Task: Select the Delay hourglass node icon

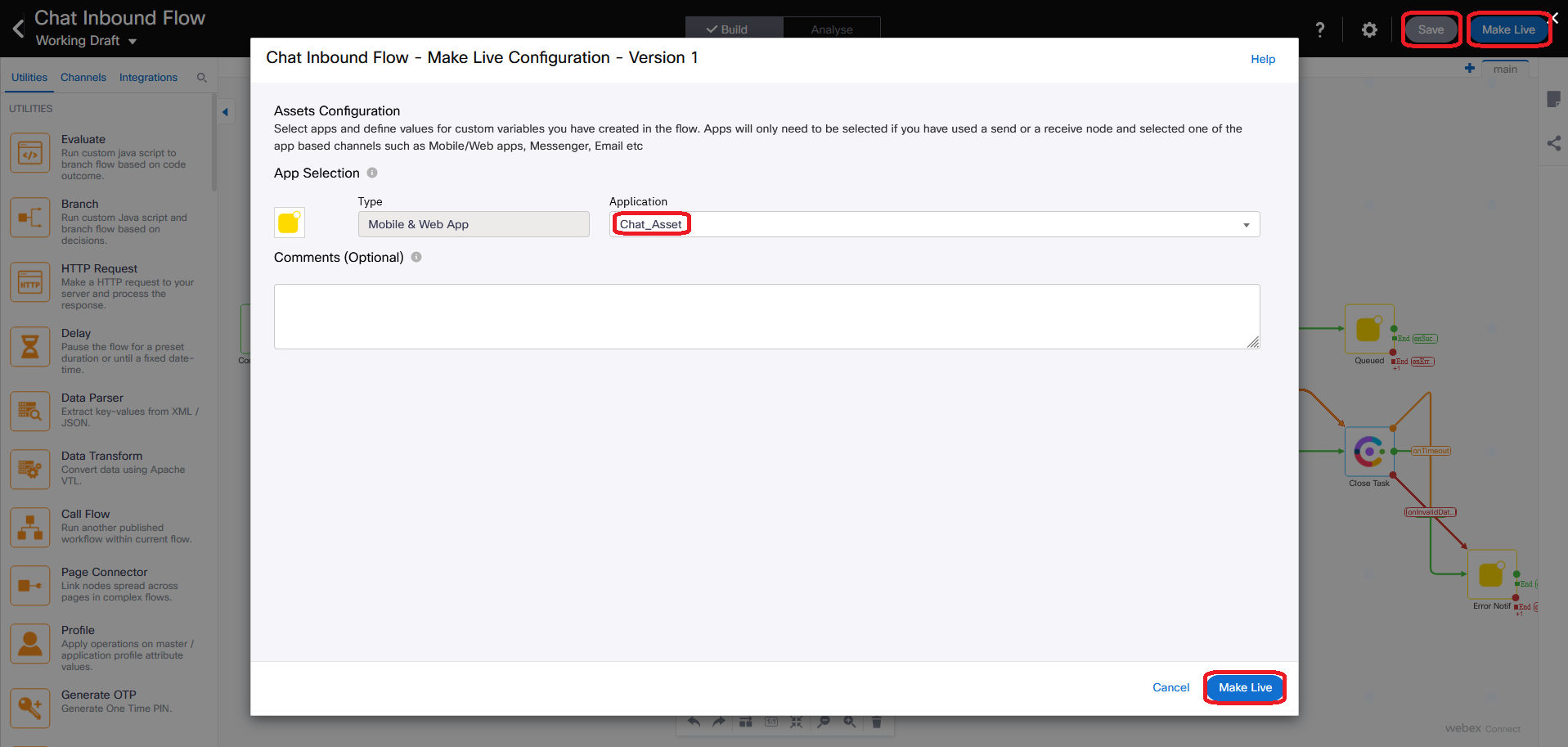Action: (30, 347)
